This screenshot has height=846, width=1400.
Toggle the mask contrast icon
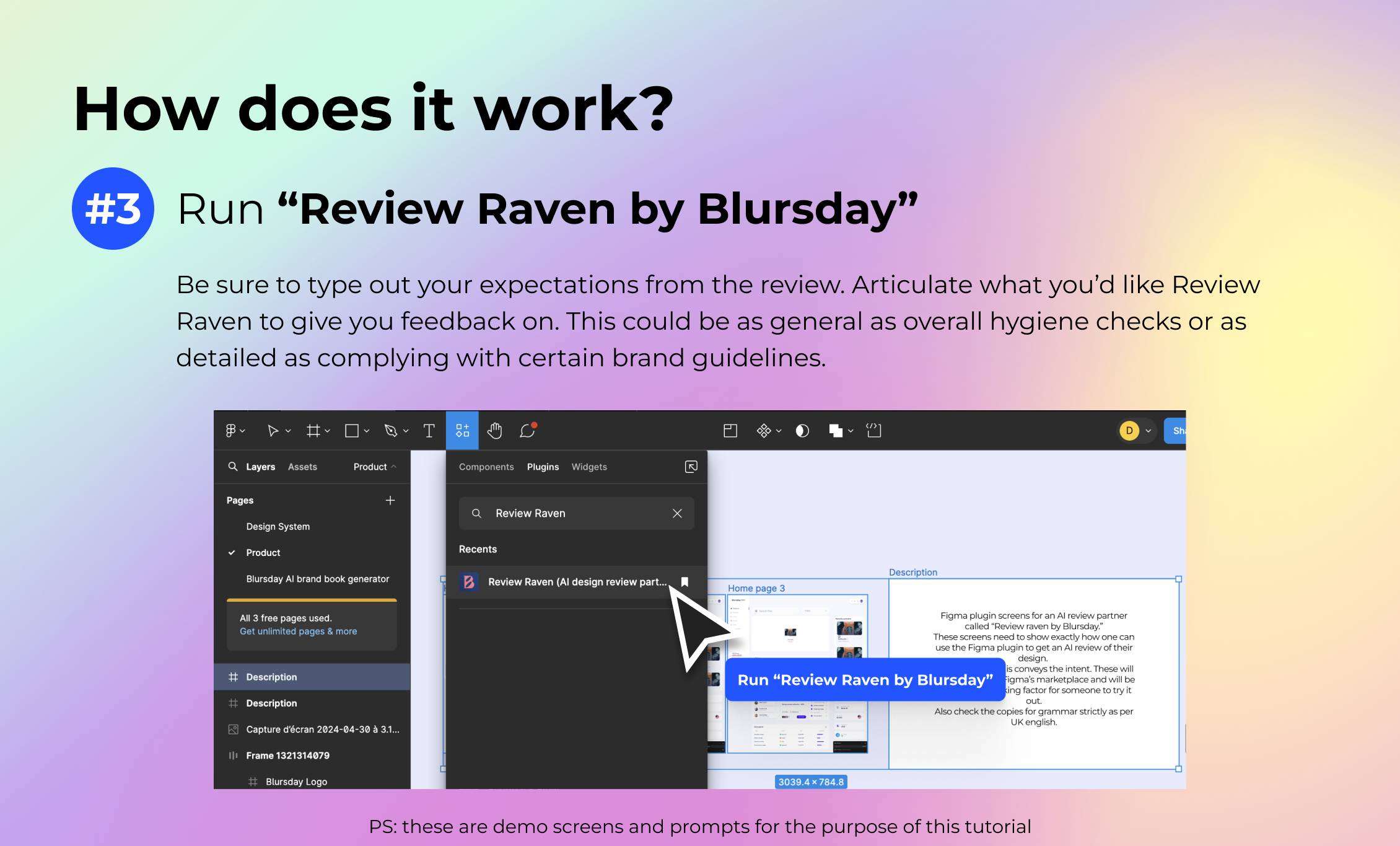(802, 431)
